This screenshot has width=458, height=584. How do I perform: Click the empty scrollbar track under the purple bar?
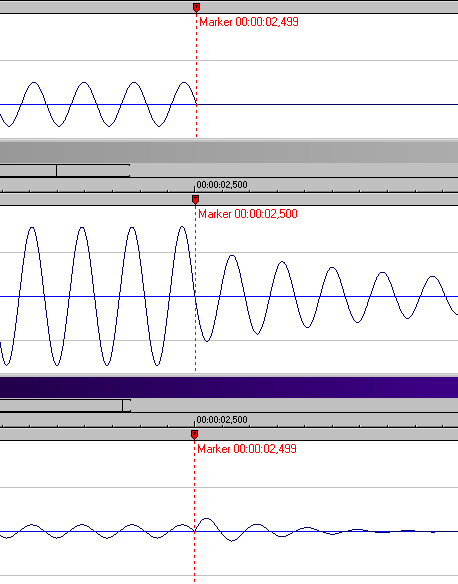click(295, 405)
